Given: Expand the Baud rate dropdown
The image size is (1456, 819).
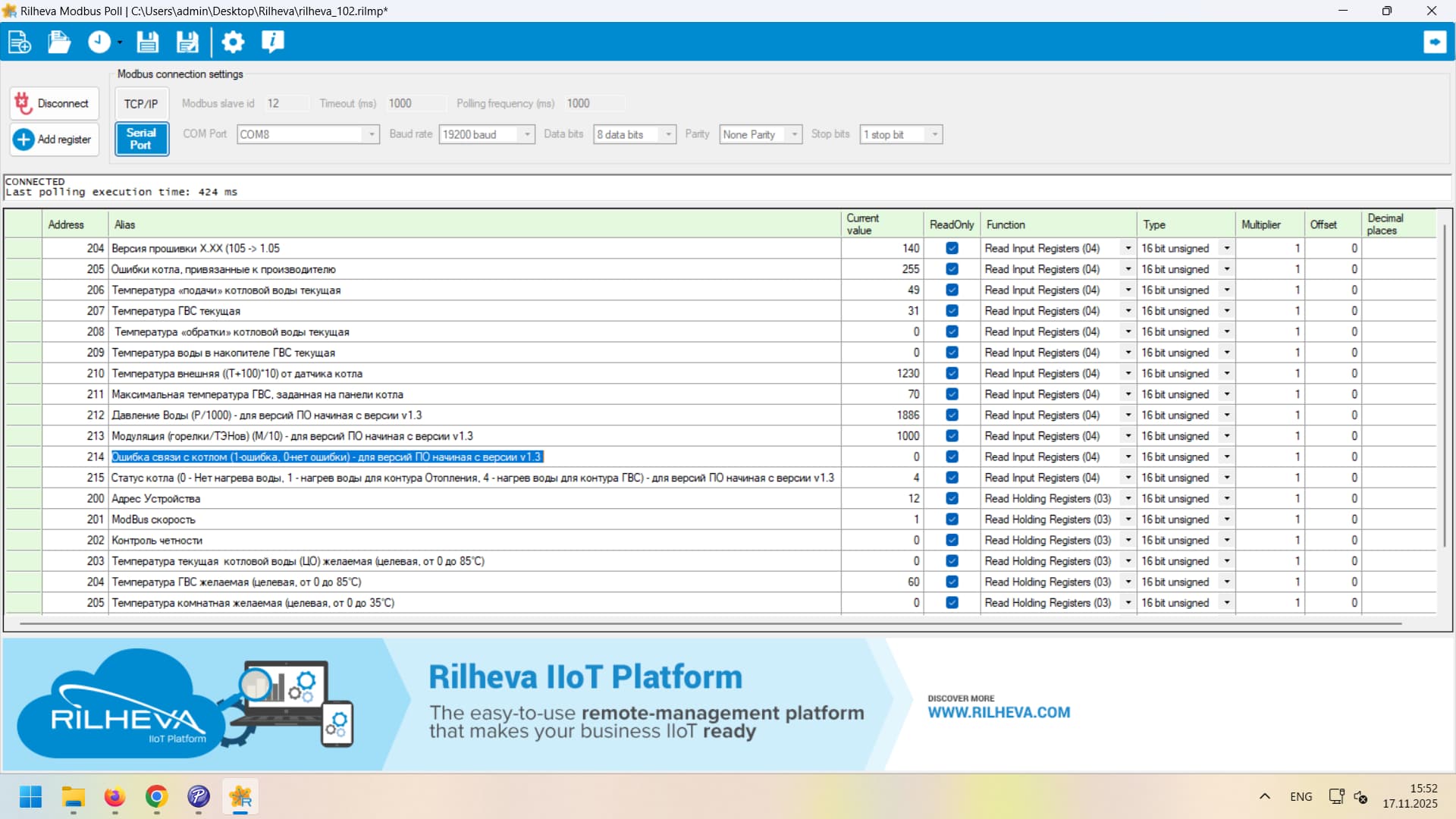Looking at the screenshot, I should (527, 134).
